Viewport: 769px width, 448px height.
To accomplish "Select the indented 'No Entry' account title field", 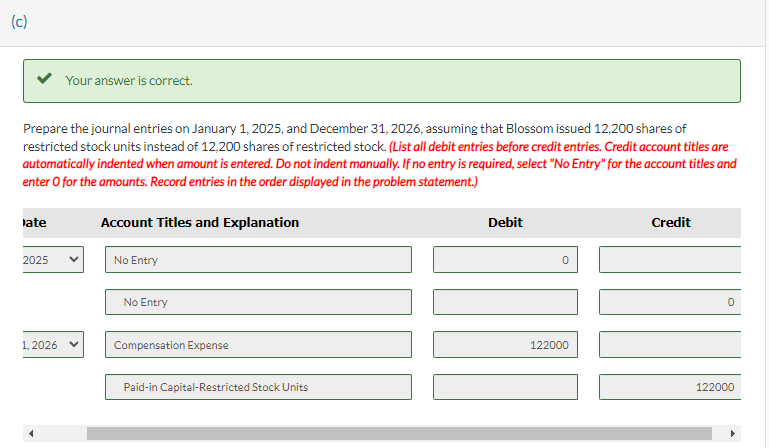I will [x=258, y=302].
